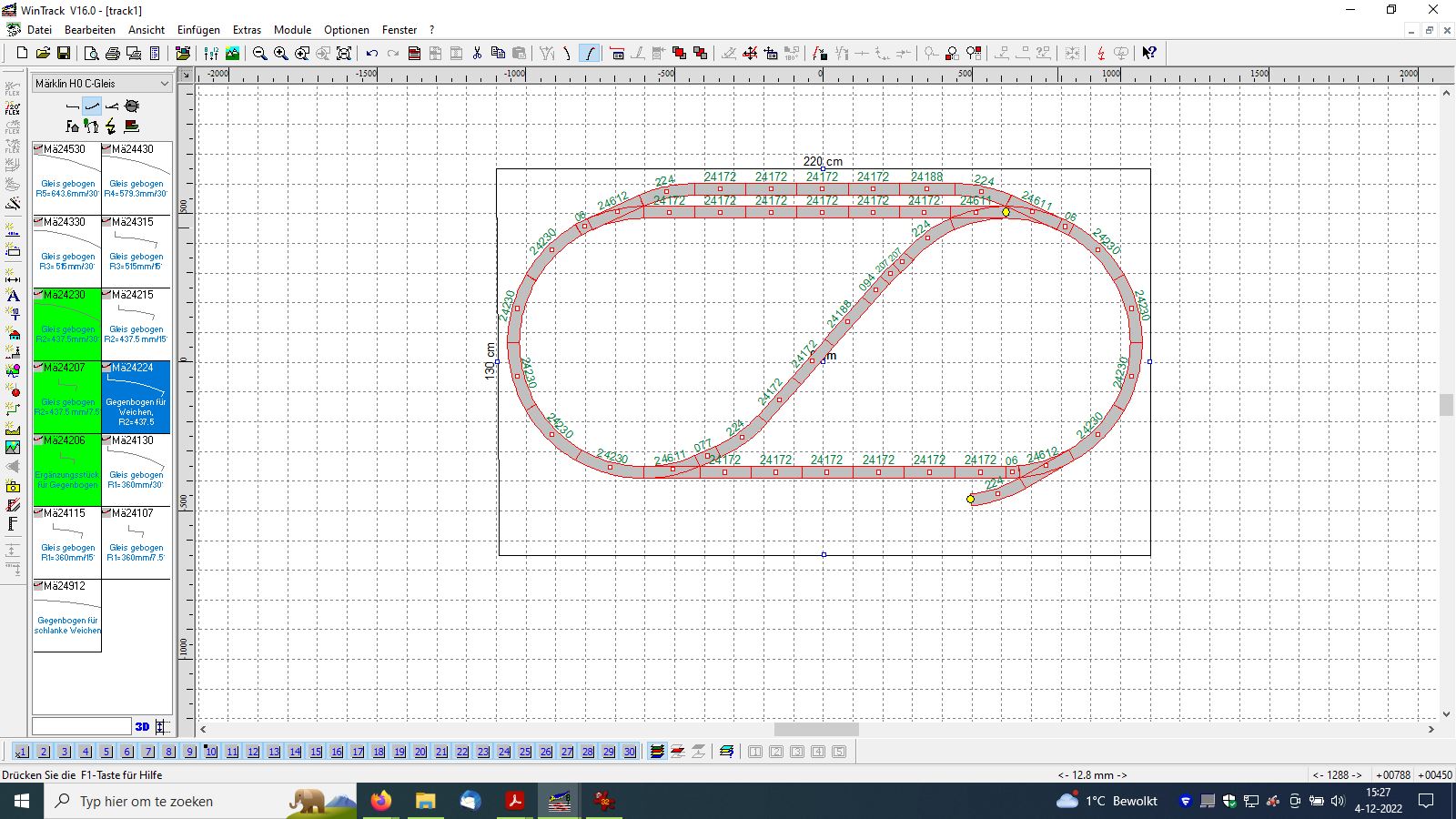Select the electrical lightning category icon
The width and height of the screenshot is (1456, 819).
click(112, 126)
